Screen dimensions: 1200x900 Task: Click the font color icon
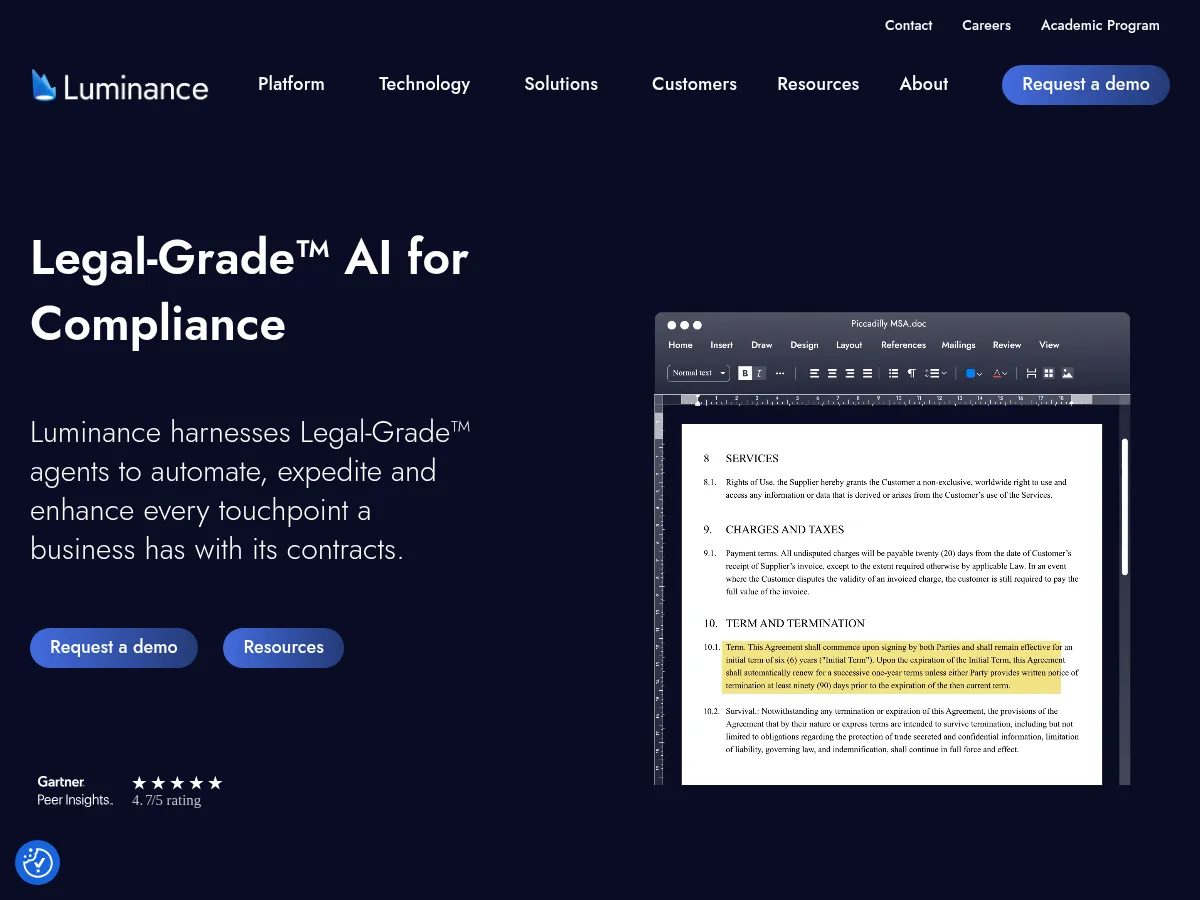tap(998, 372)
